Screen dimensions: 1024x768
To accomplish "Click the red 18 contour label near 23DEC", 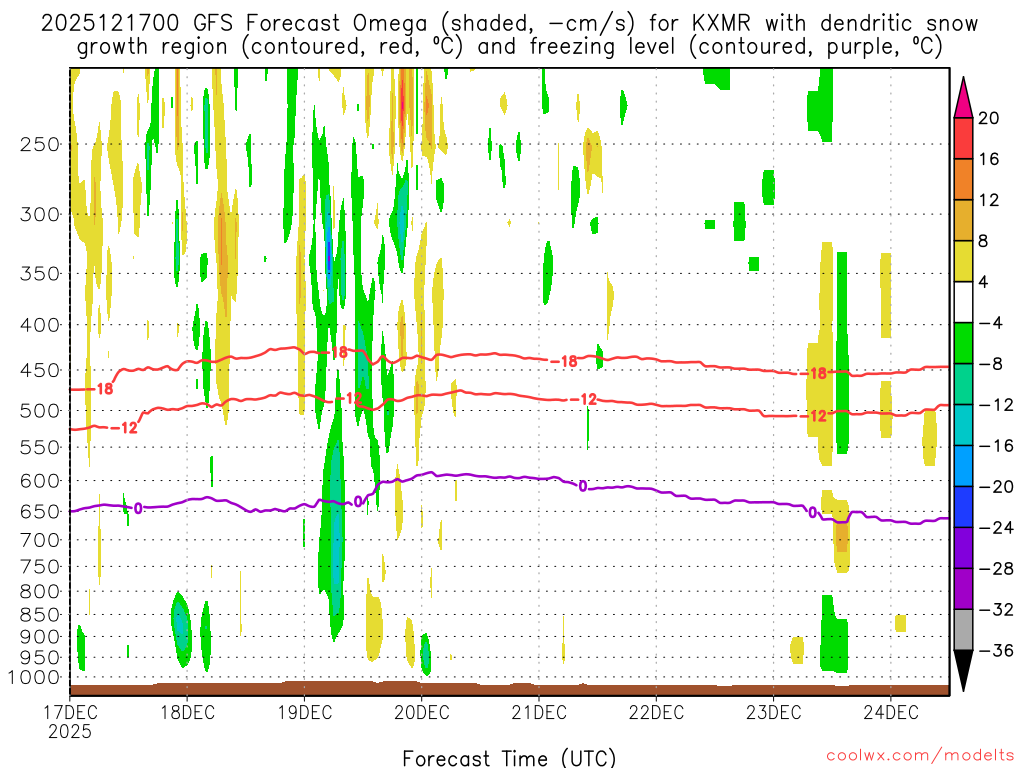I will point(818,374).
